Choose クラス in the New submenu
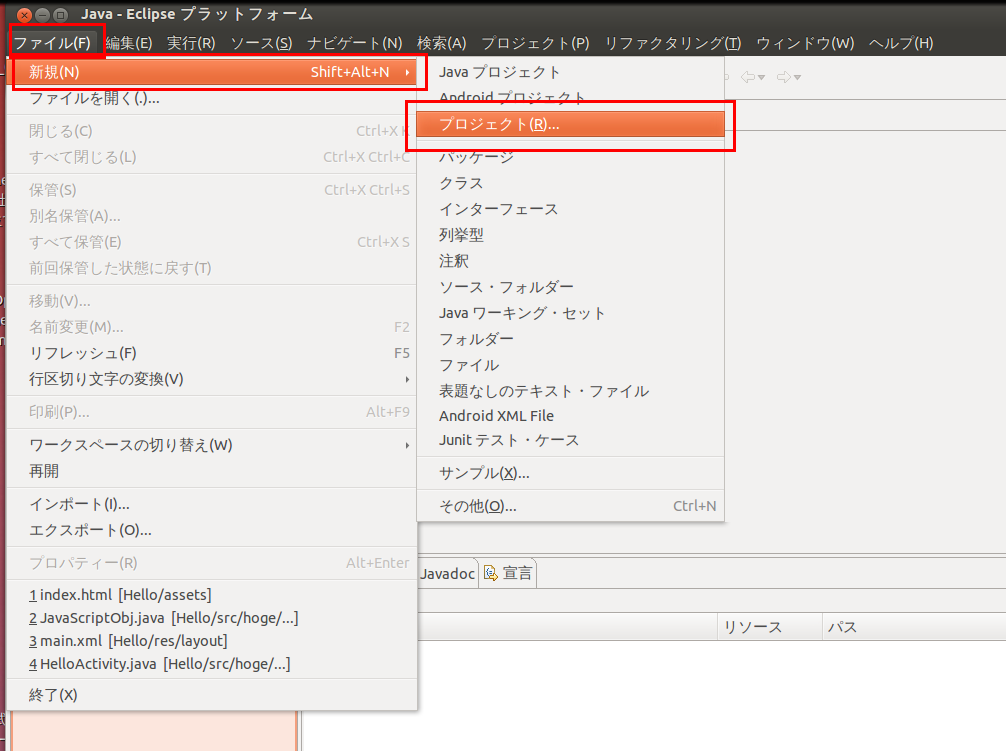This screenshot has height=751, width=1006. [570, 183]
